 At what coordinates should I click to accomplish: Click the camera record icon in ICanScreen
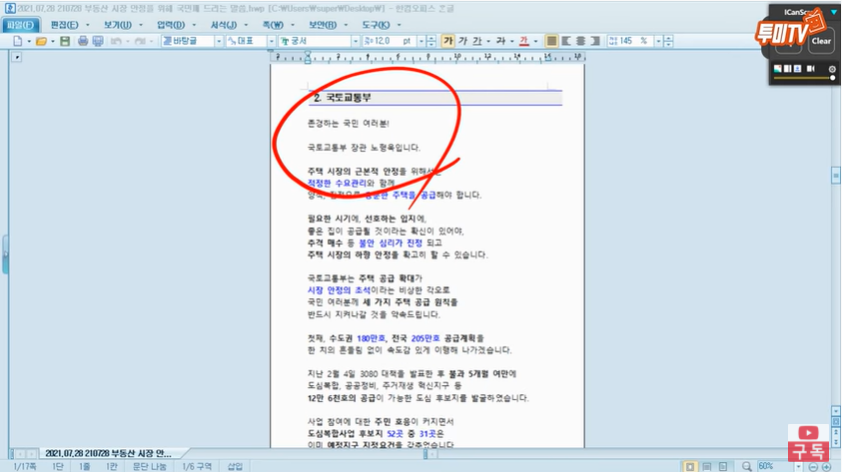[x=811, y=69]
